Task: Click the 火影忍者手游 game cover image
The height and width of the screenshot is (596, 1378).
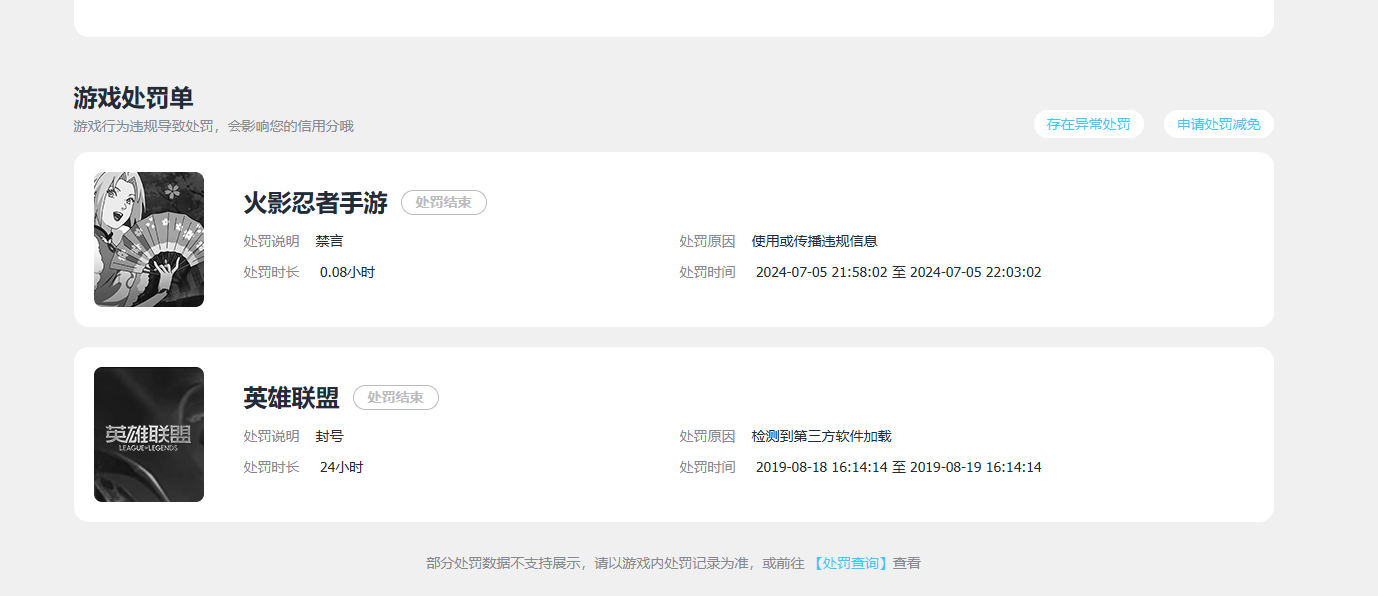Action: pos(148,239)
